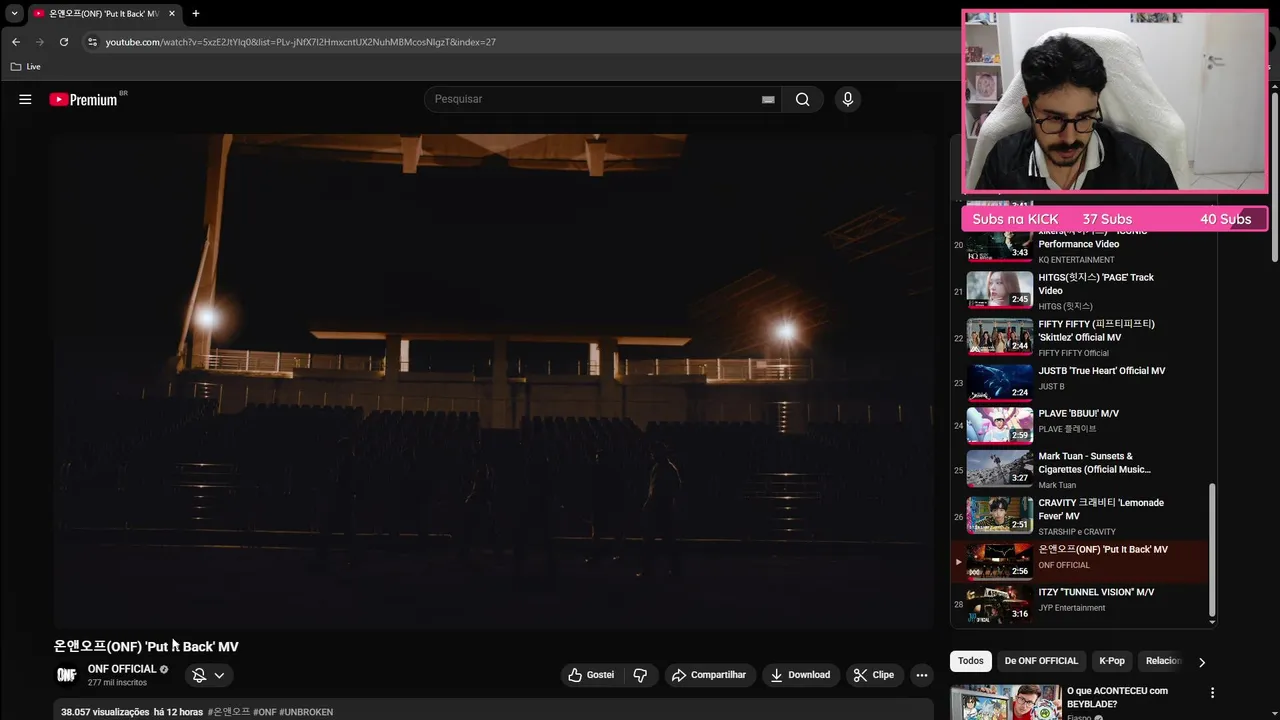
Task: Click the search magnifier button
Action: pyautogui.click(x=802, y=99)
